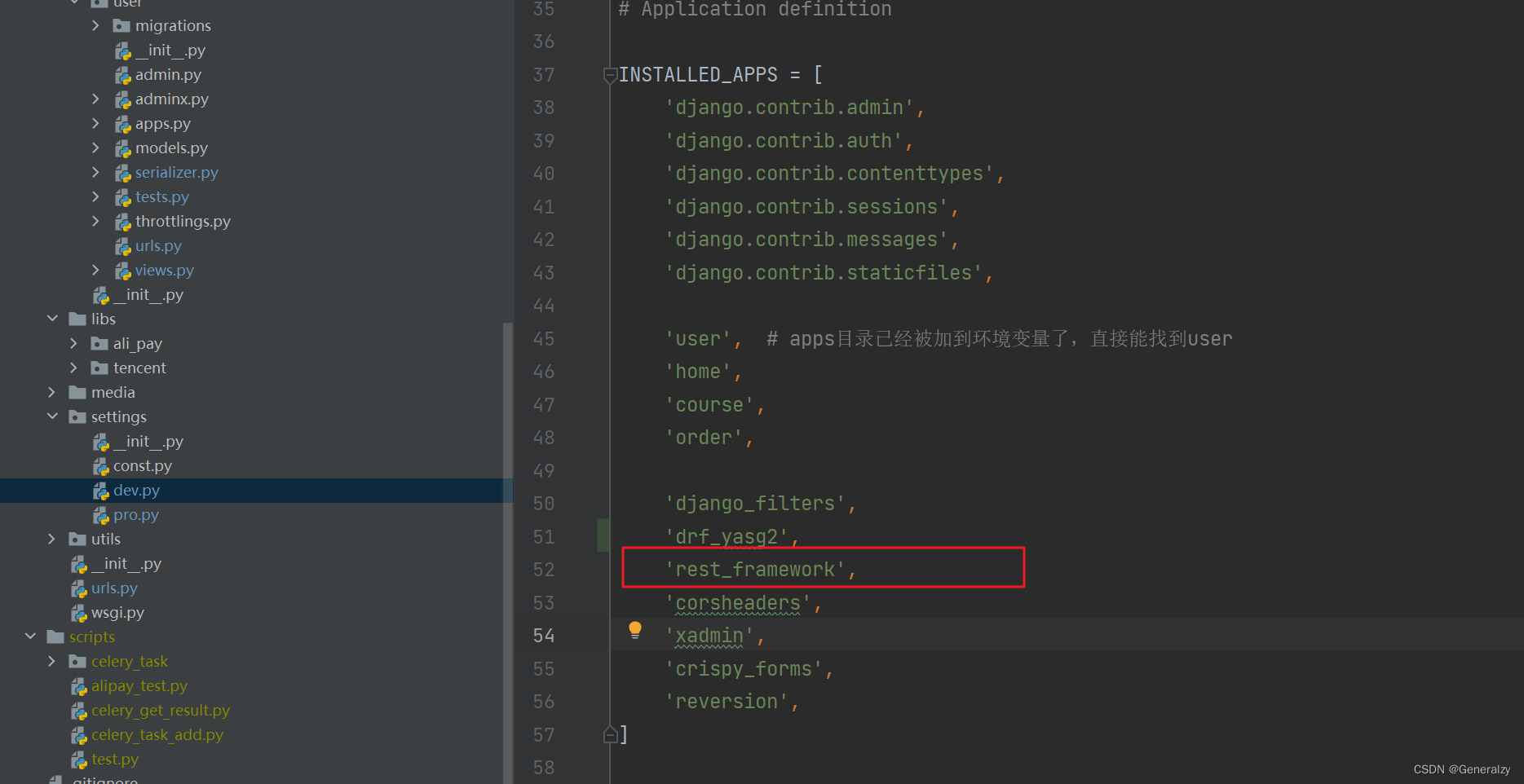Click the libs folder icon
Viewport: 1524px width, 784px height.
[77, 319]
